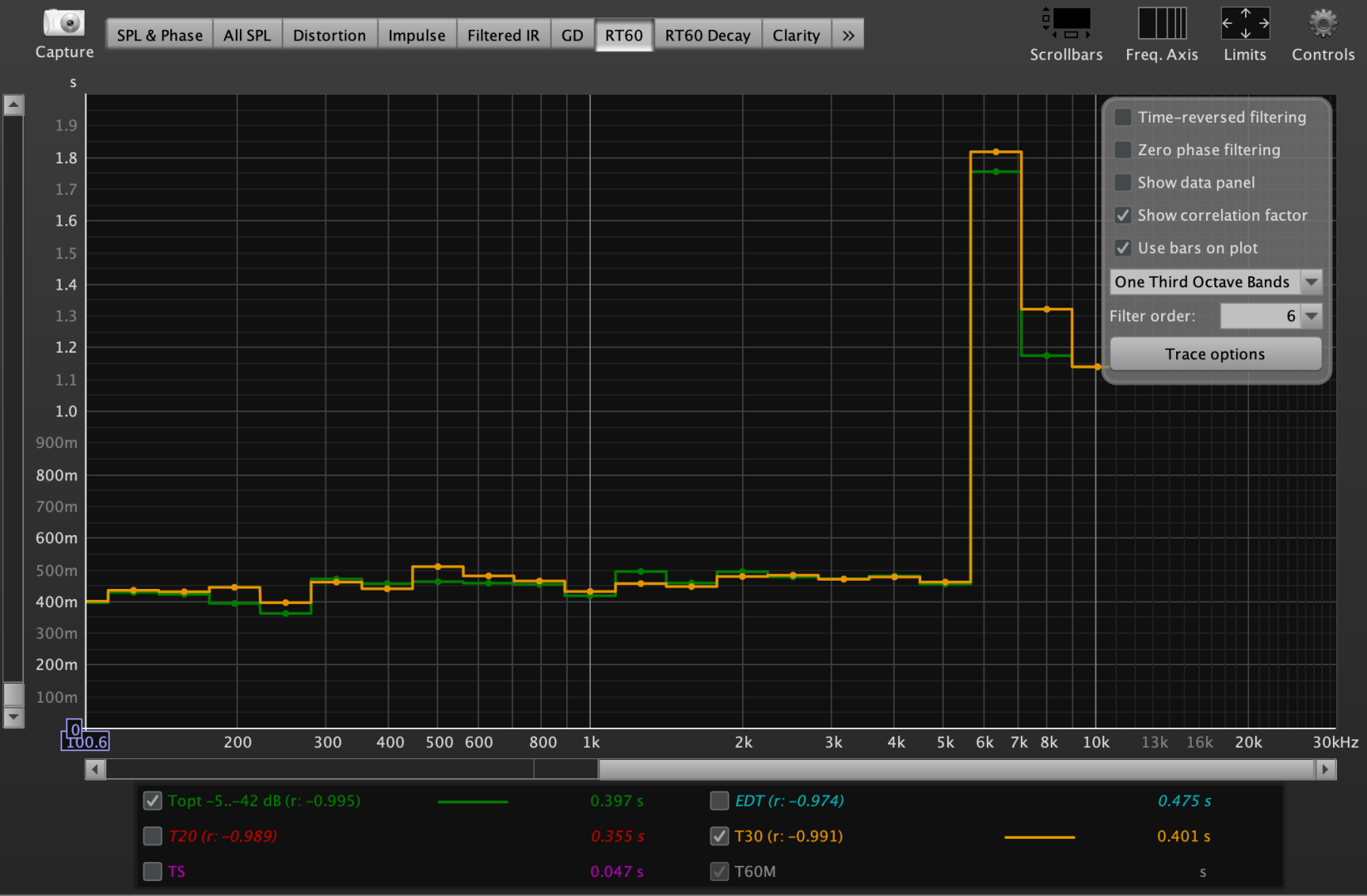The image size is (1367, 896).
Task: Switch to the Clarity tab
Action: 795,36
